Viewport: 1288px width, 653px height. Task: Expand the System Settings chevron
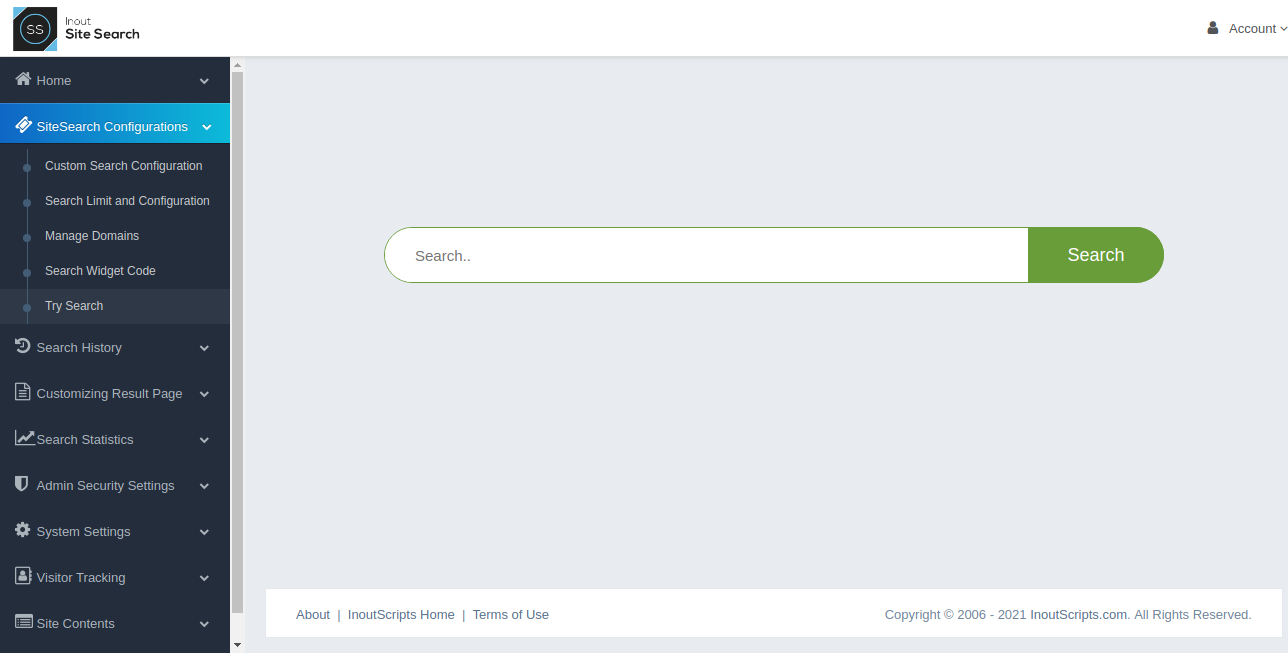[x=204, y=532]
